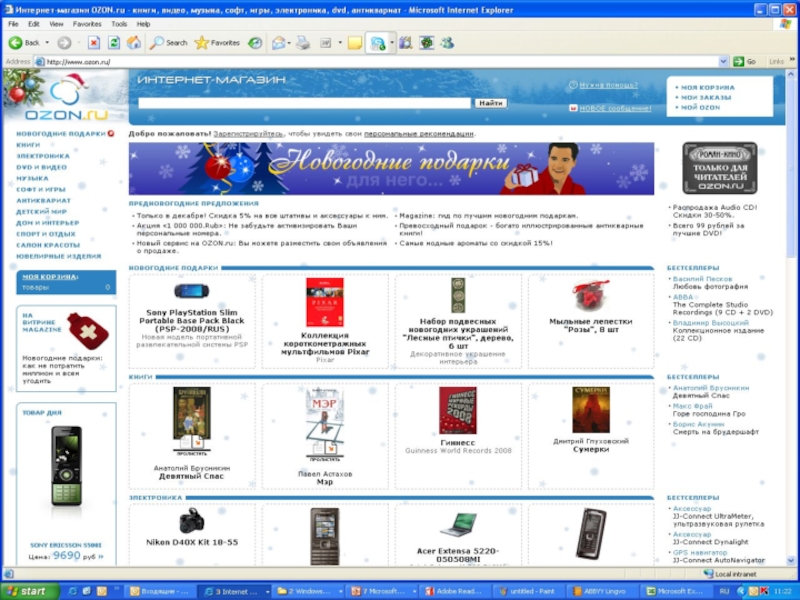
Task: Open the File menu
Action: [13, 24]
